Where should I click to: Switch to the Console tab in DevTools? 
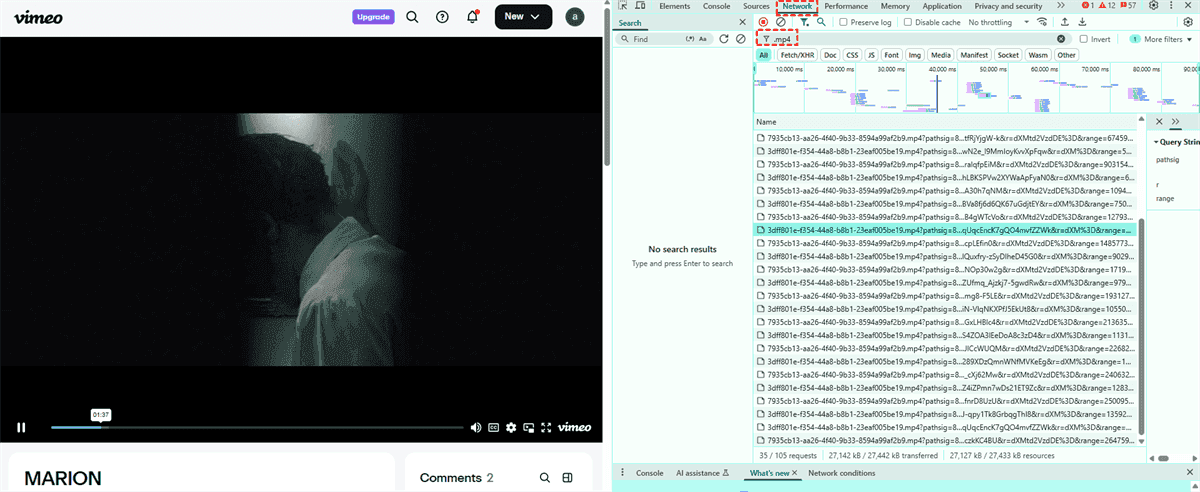pyautogui.click(x=716, y=6)
